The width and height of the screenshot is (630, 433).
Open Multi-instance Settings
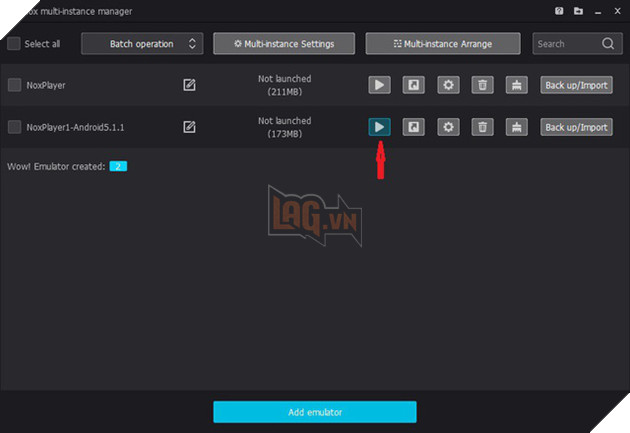point(284,43)
